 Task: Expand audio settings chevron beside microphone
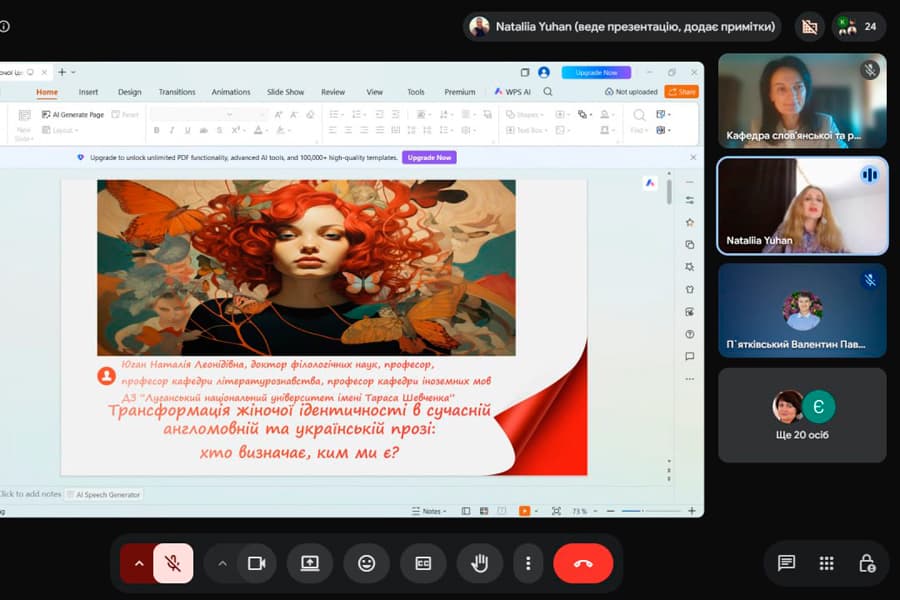point(139,563)
